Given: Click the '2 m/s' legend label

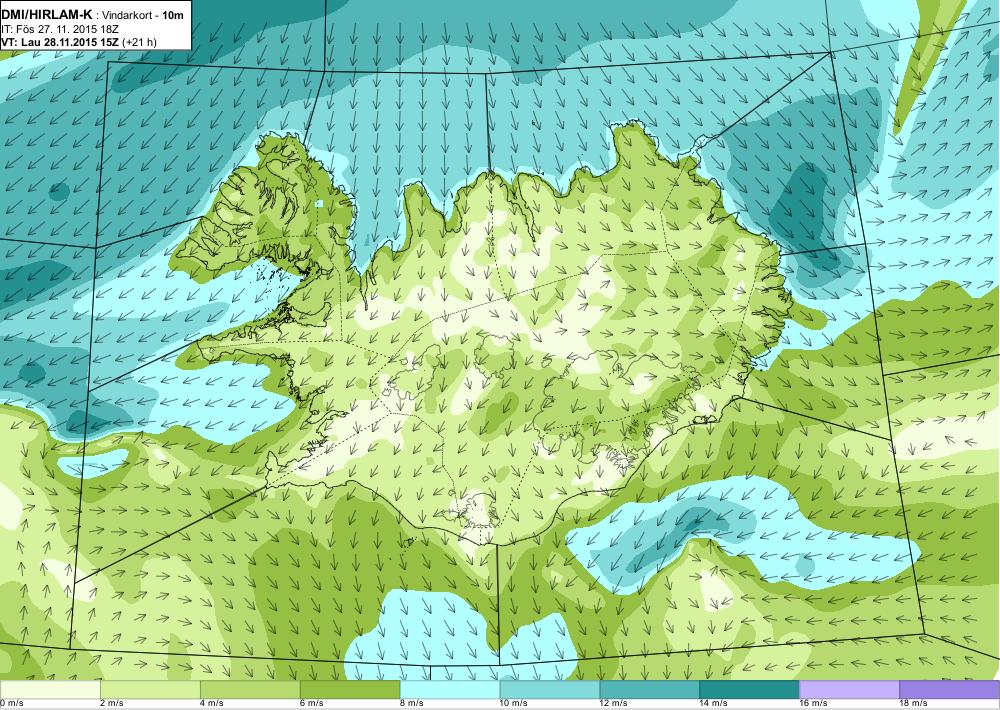Looking at the screenshot, I should coord(112,704).
